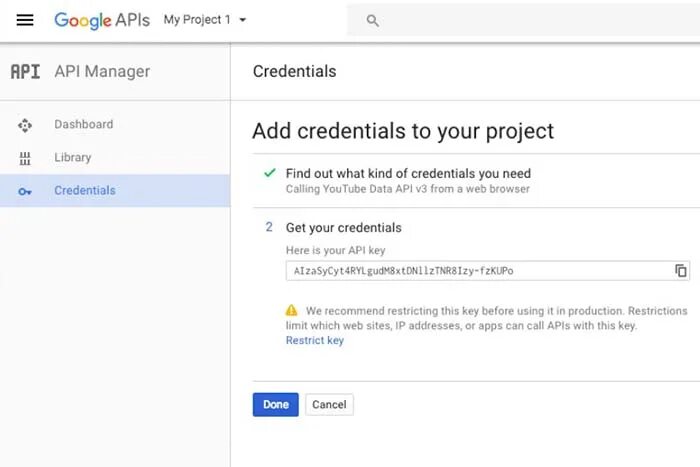700x467 pixels.
Task: Click the Library icon in sidebar
Action: pyautogui.click(x=25, y=158)
